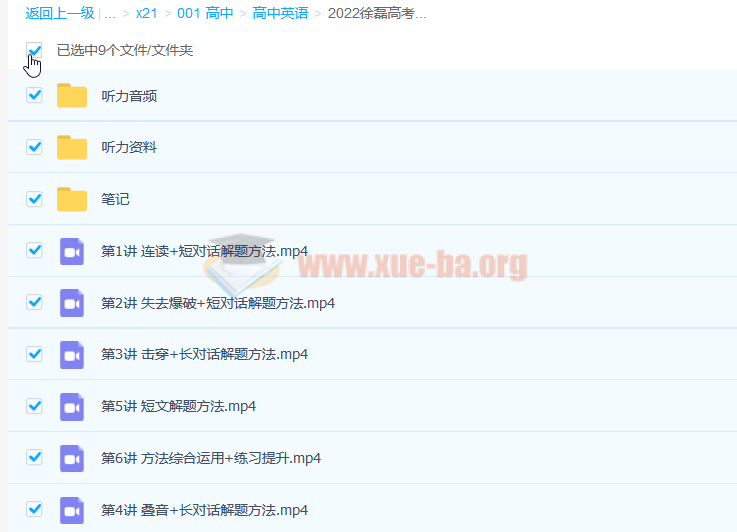The width and height of the screenshot is (737, 532).
Task: Uncheck the select-all files checkbox
Action: (x=35, y=50)
